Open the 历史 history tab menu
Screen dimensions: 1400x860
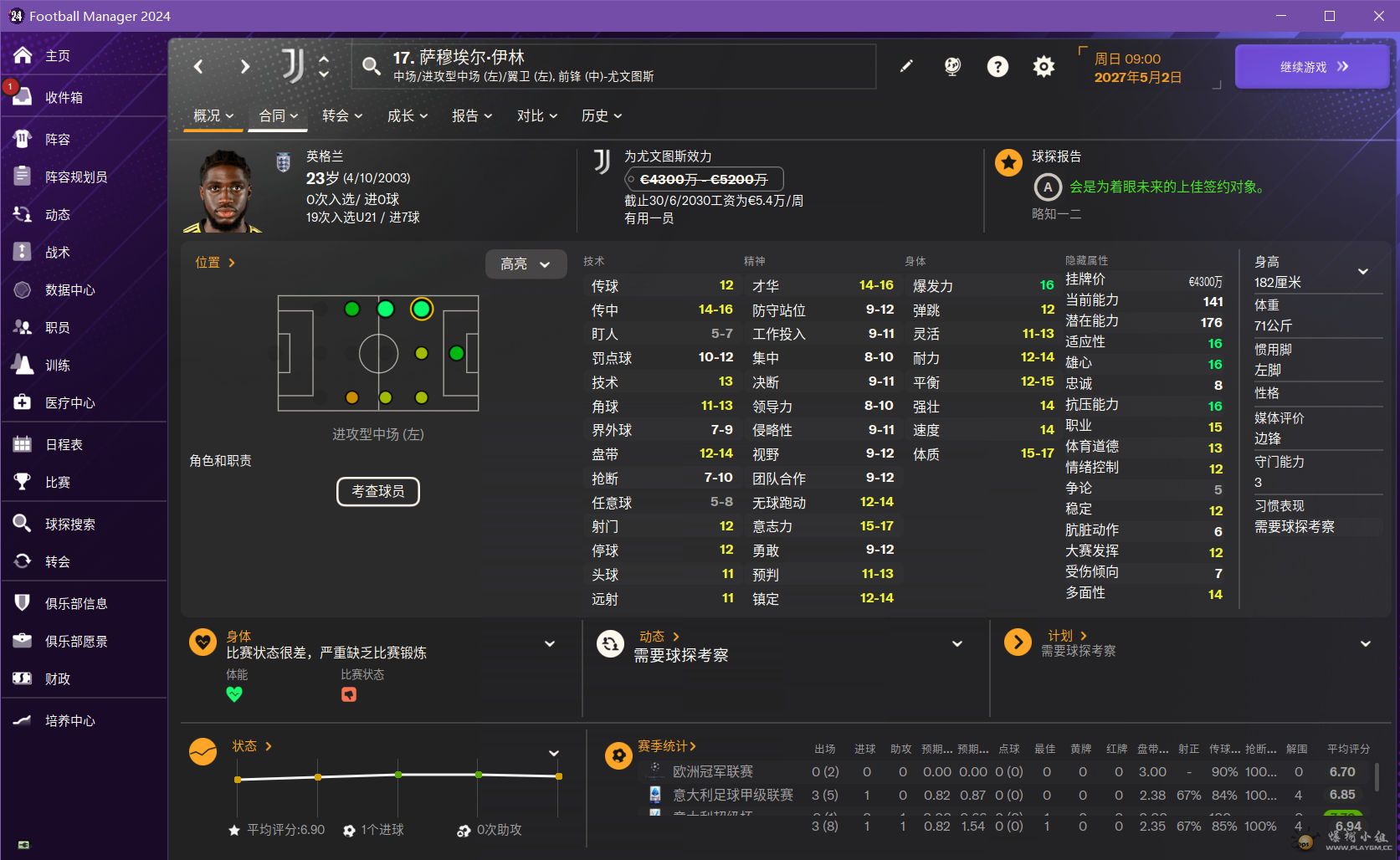(602, 115)
